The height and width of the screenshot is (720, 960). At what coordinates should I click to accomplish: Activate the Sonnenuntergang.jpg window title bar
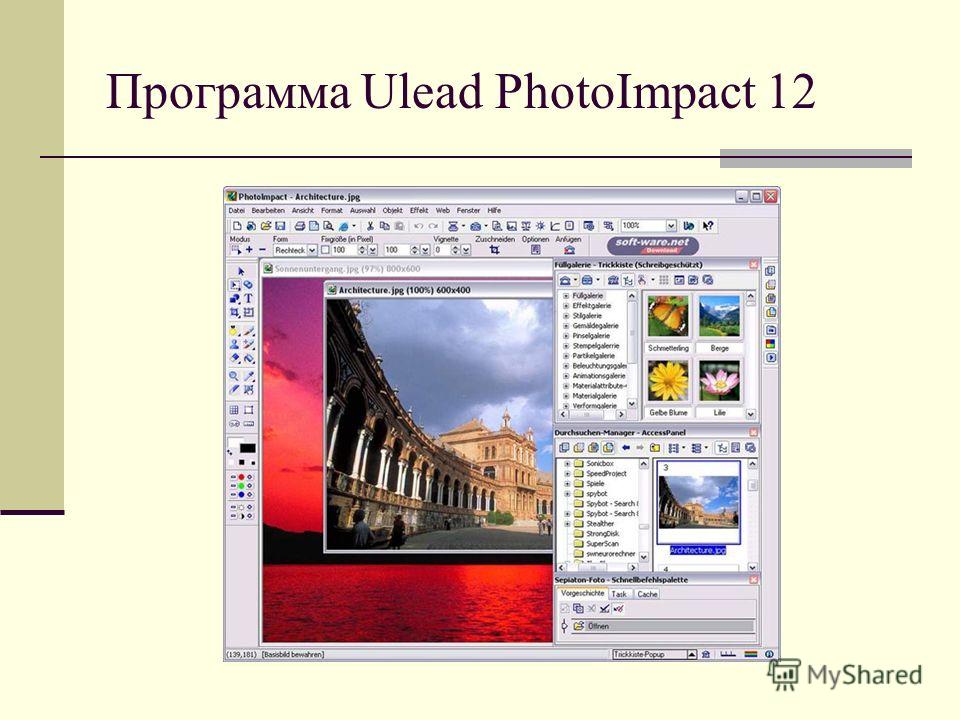pos(406,269)
